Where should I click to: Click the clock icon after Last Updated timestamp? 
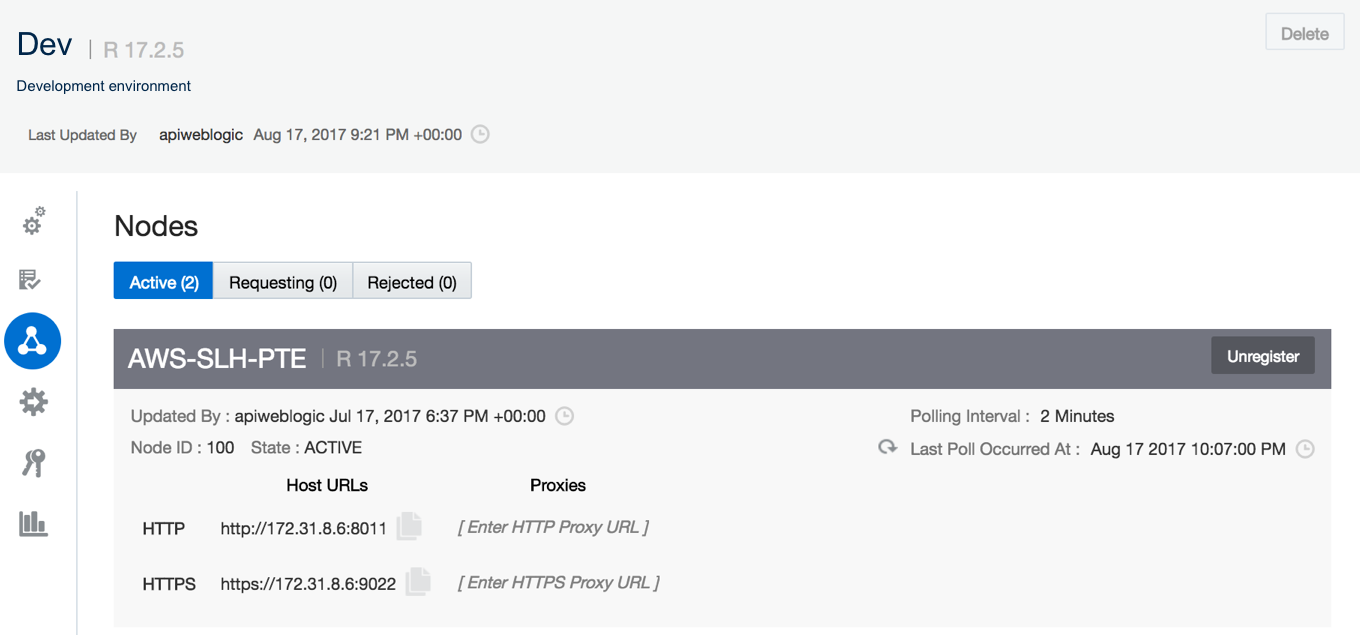[480, 134]
